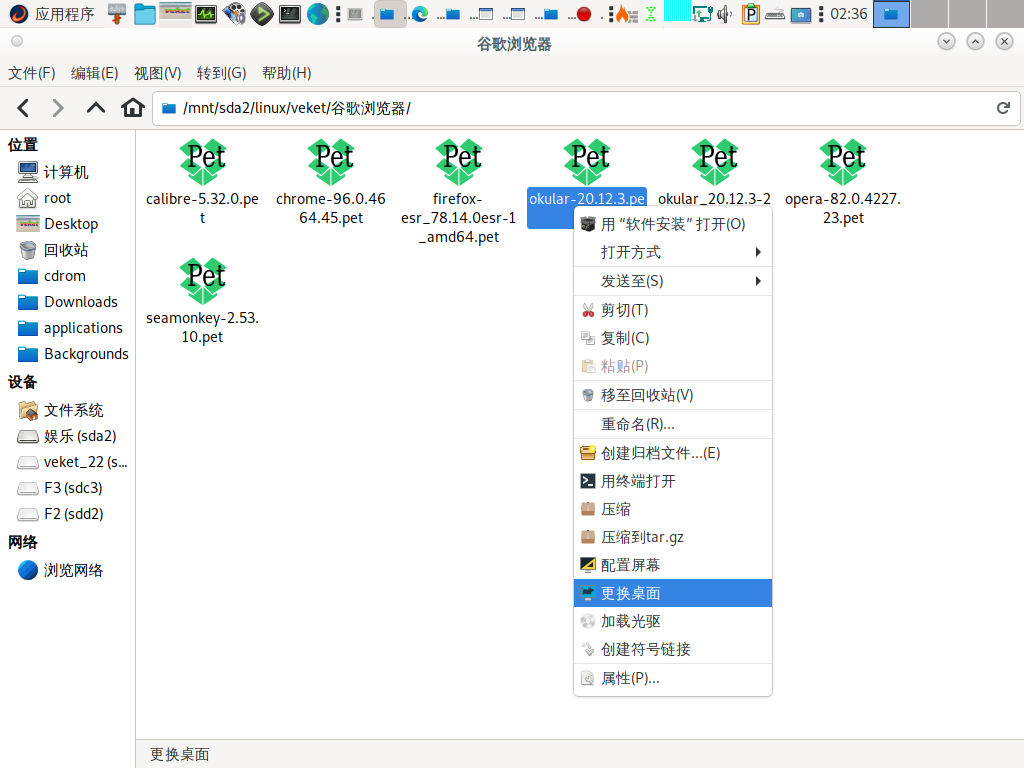The image size is (1024, 768).
Task: Click the media player play icon in panel
Action: (262, 14)
